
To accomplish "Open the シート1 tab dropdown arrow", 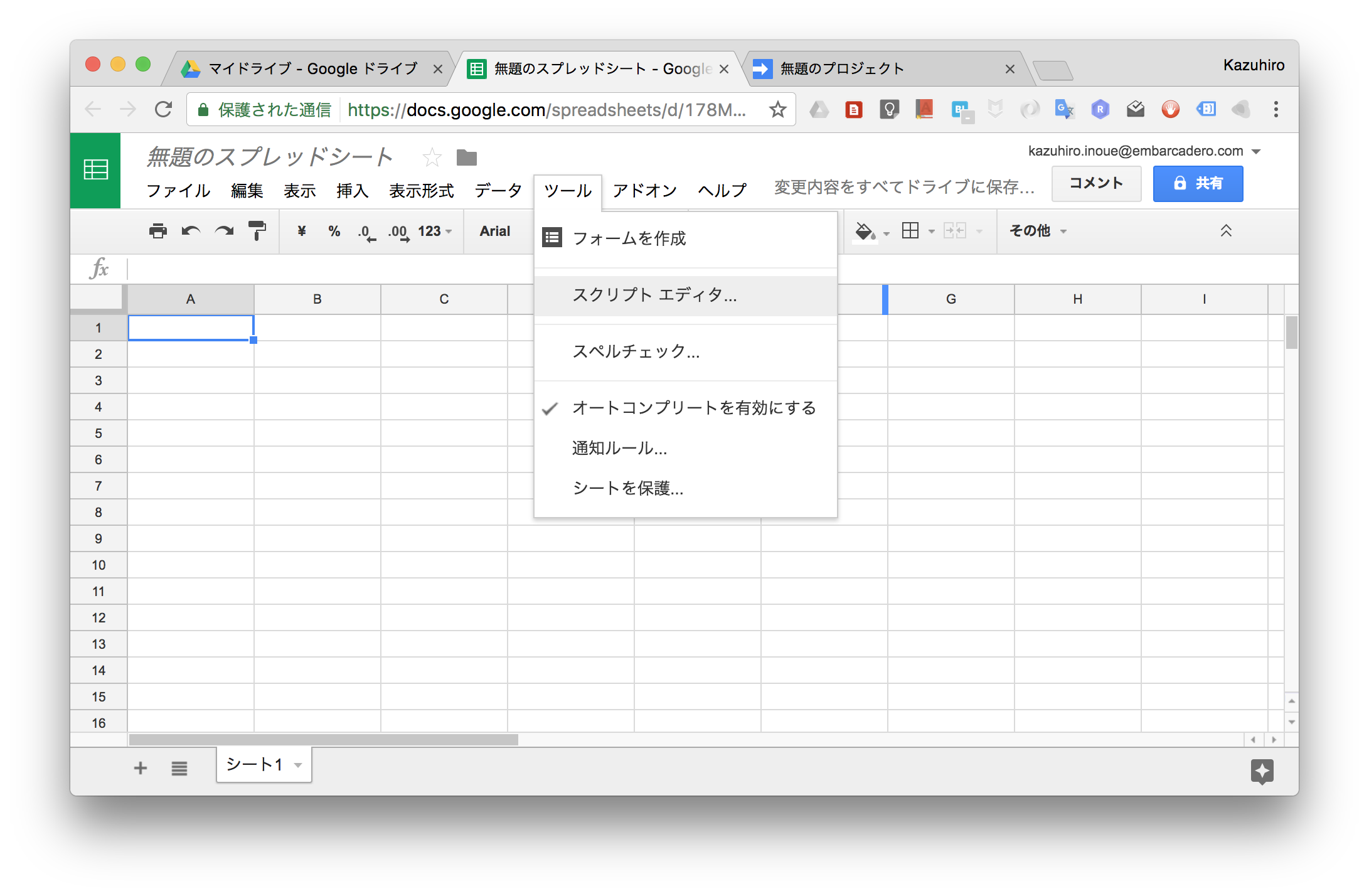I will click(299, 765).
